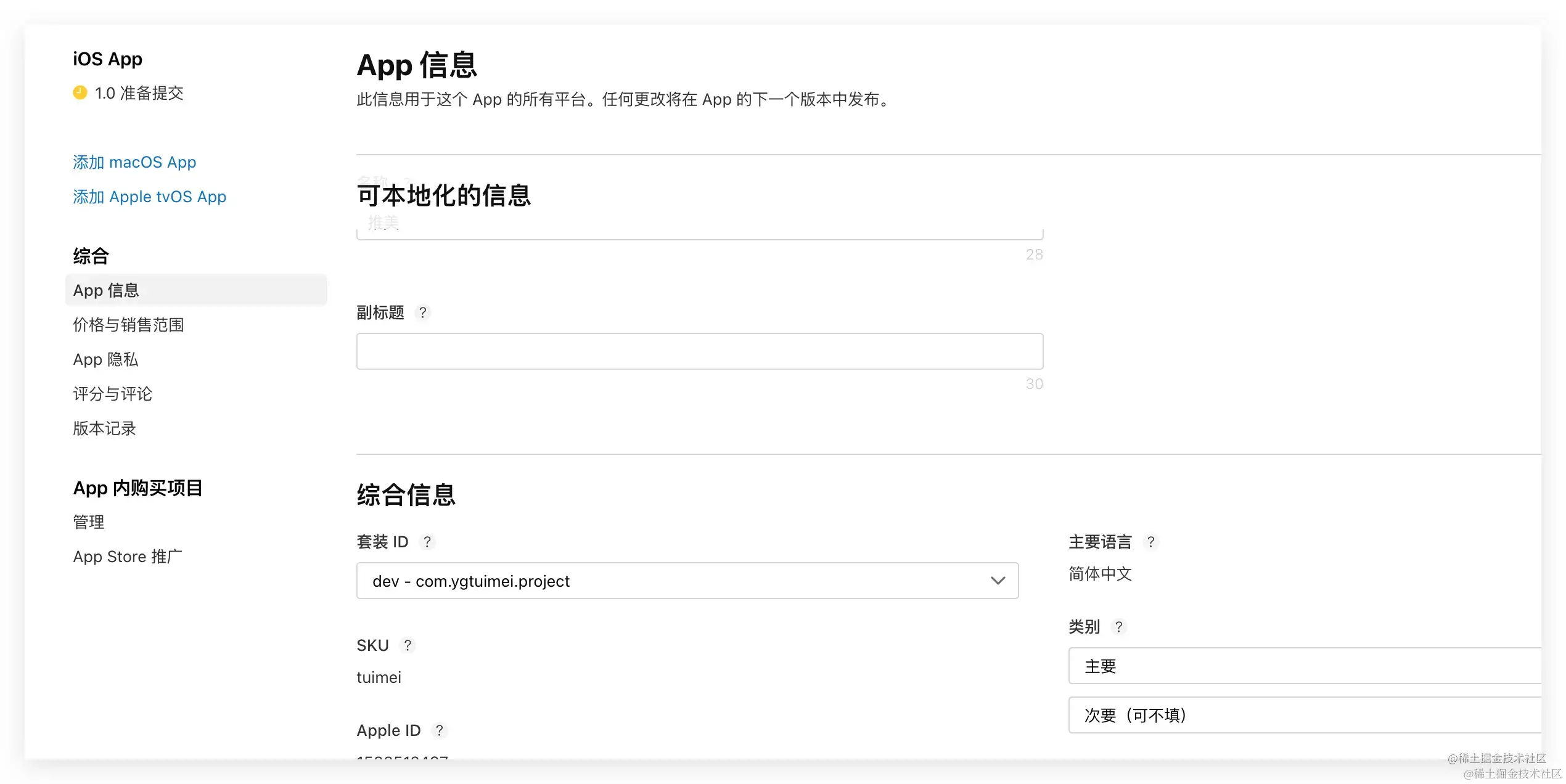The height and width of the screenshot is (784, 1566).
Task: Open 版本记录 page
Action: (x=104, y=428)
